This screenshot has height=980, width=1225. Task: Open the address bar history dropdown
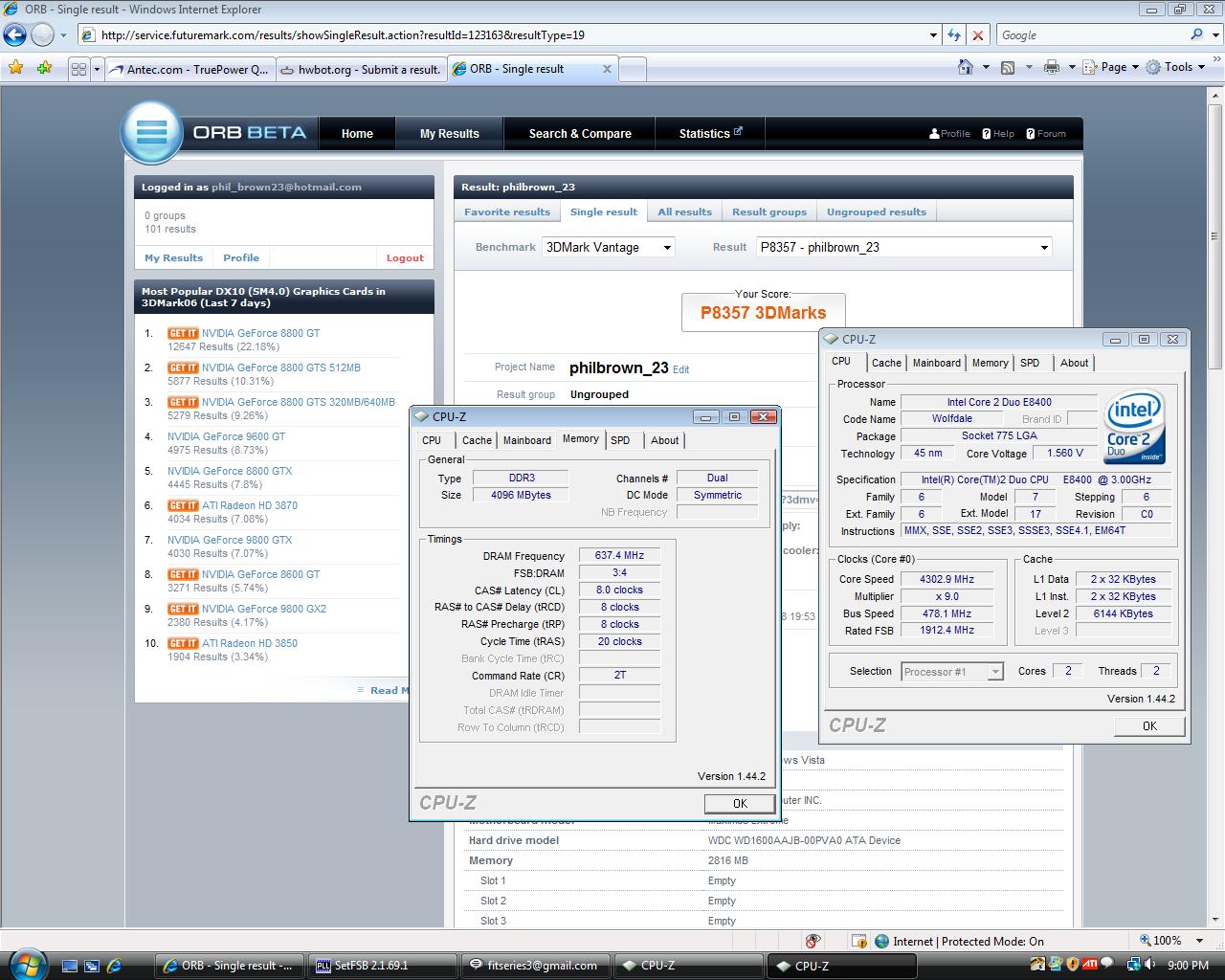933,35
